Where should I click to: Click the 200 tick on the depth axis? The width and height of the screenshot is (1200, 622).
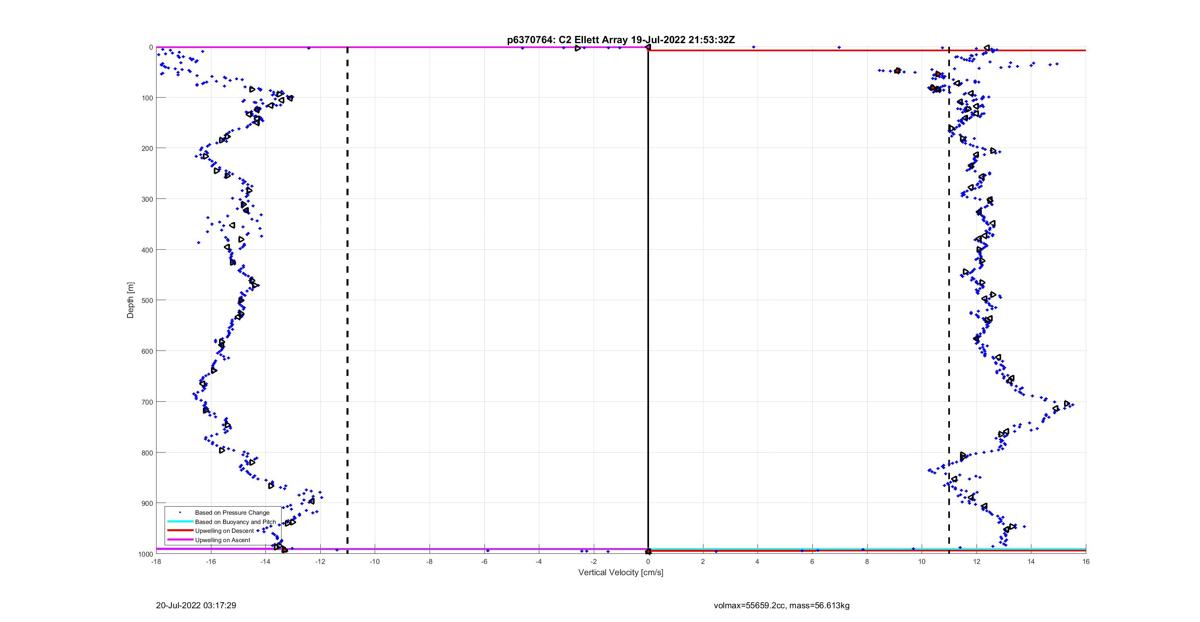(146, 148)
